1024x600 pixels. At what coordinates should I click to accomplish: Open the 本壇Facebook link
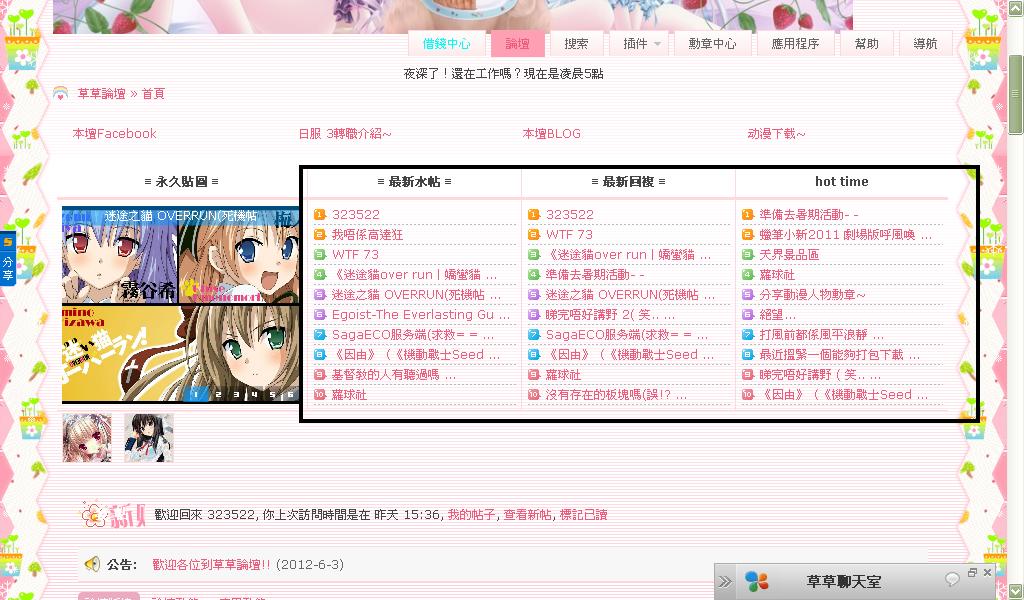click(x=114, y=134)
